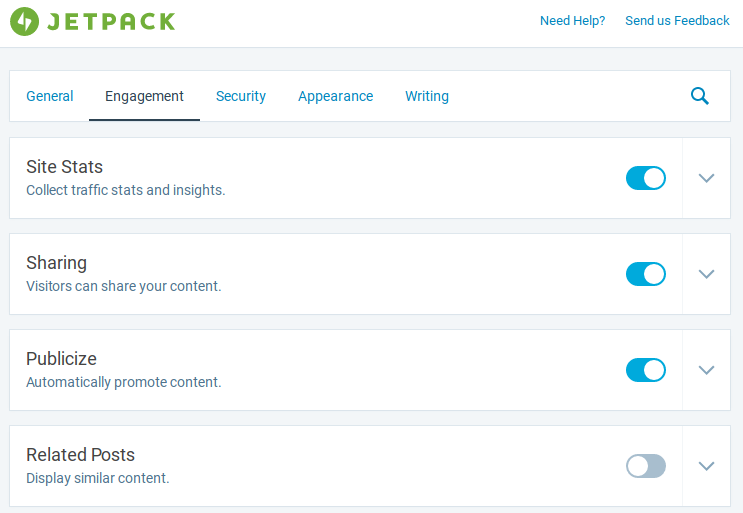This screenshot has width=743, height=513.
Task: Click the Send us Feedback link
Action: (677, 20)
